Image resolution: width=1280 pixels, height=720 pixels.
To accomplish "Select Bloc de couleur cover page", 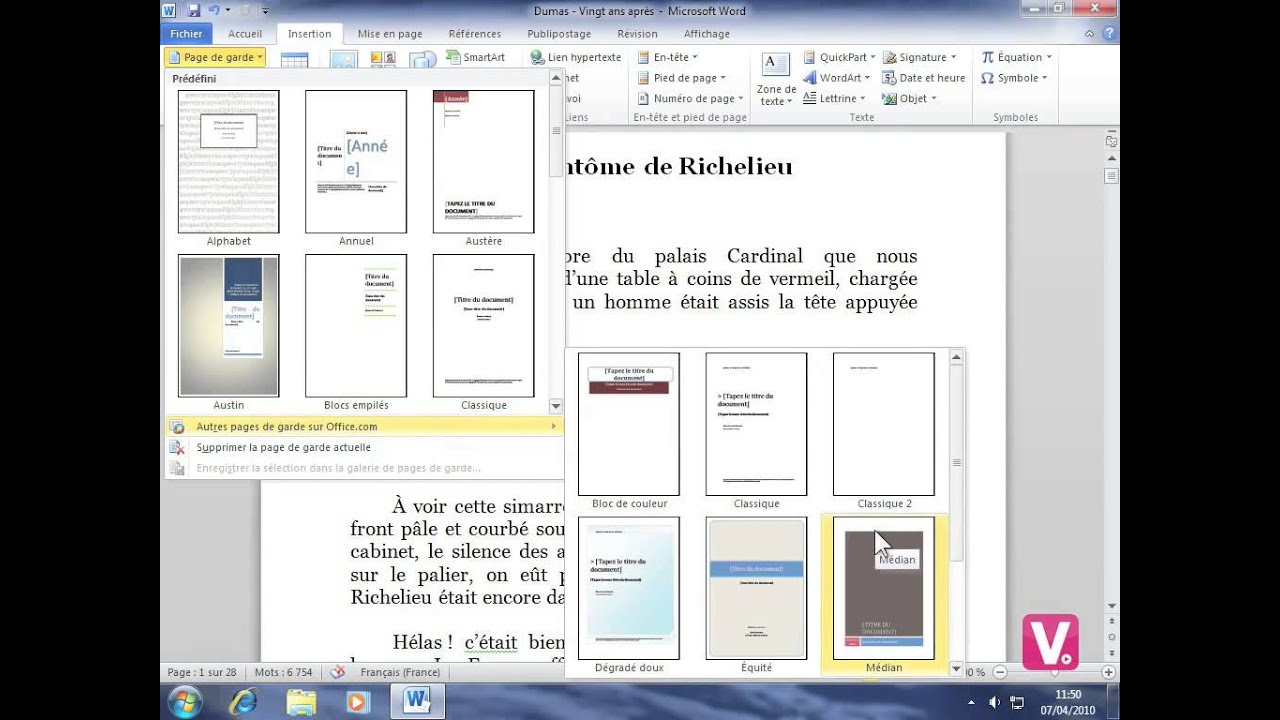I will 629,424.
